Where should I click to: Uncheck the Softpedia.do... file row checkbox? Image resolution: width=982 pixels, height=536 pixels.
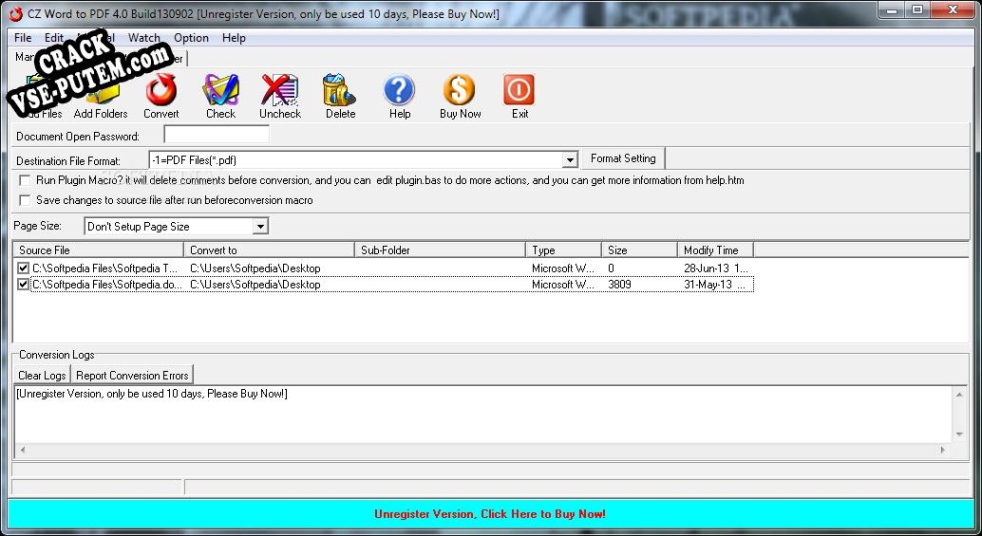[24, 284]
